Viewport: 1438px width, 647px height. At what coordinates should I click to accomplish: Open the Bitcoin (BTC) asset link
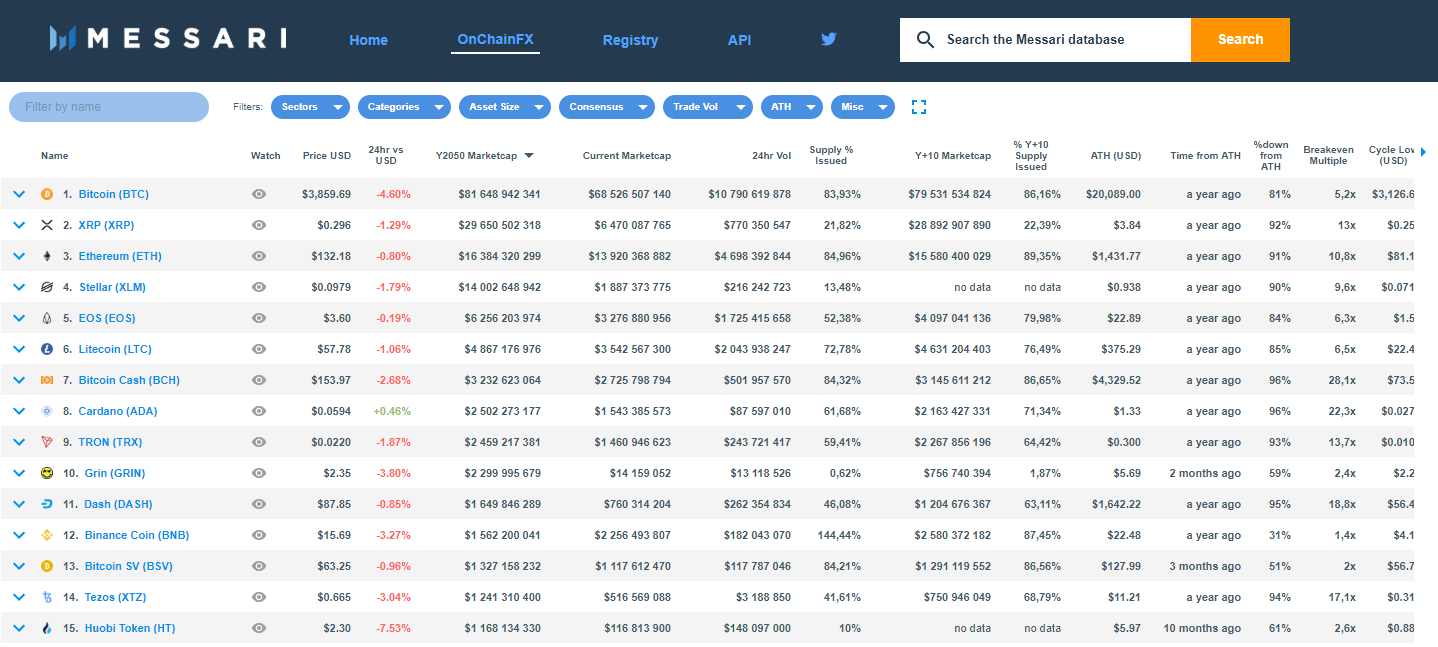(113, 194)
